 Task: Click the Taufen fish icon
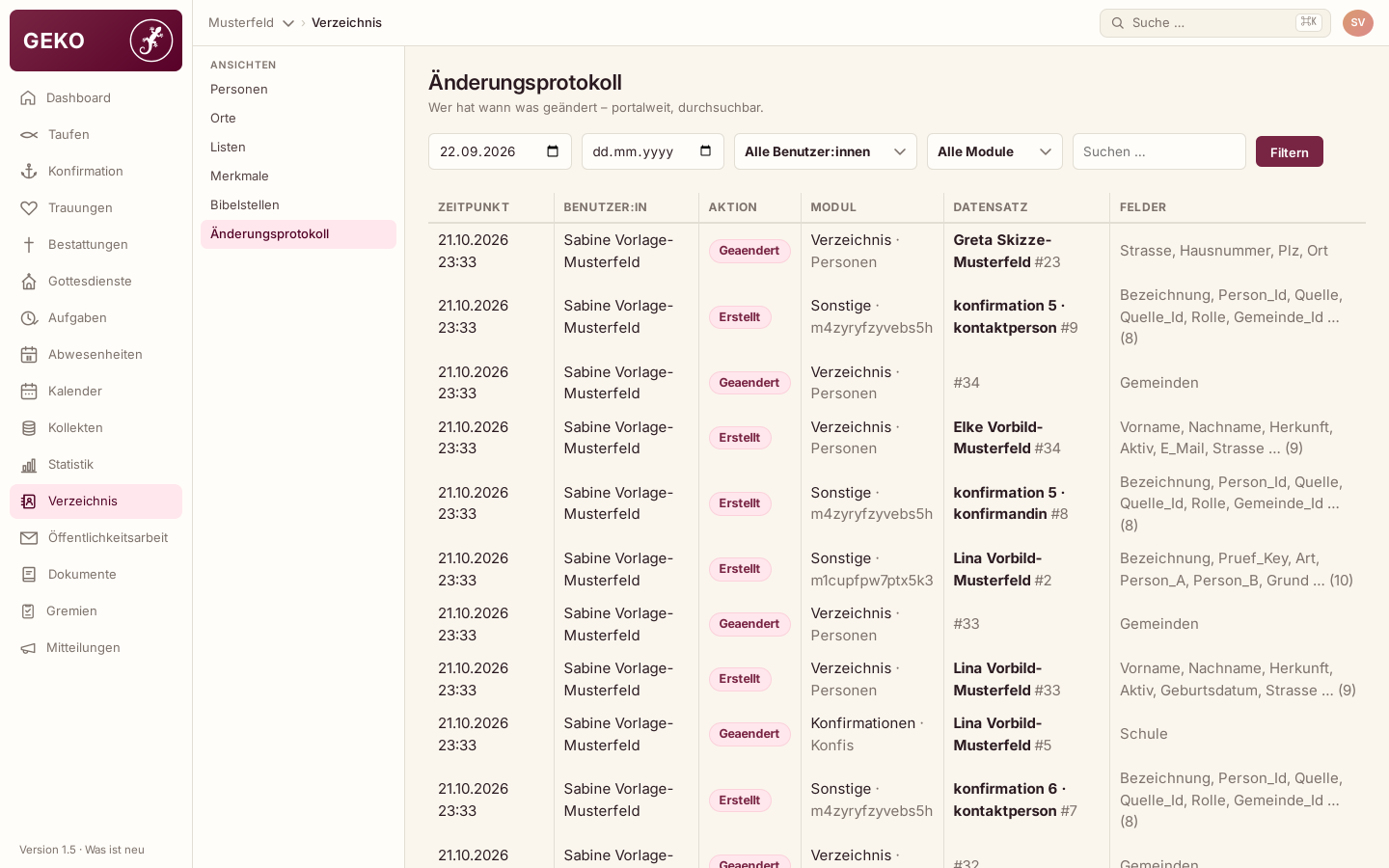[x=29, y=134]
